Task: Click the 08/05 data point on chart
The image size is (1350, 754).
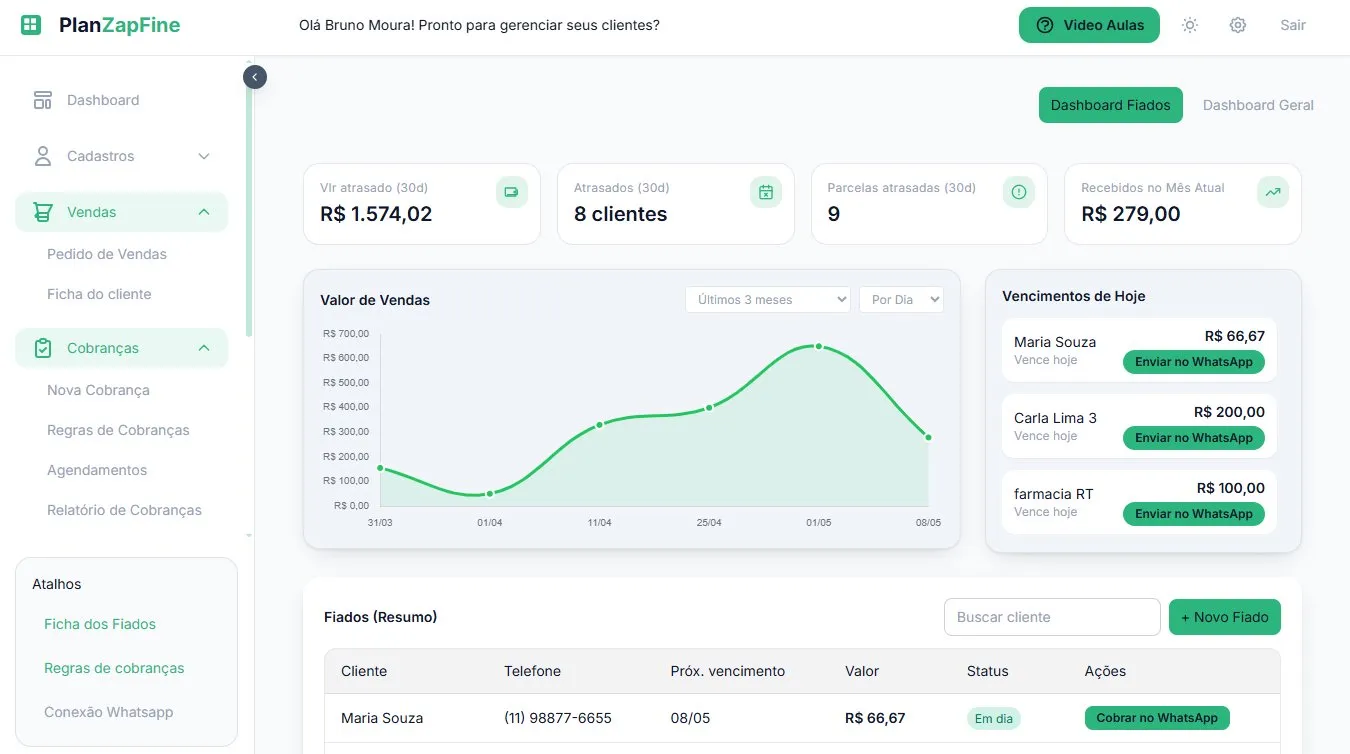Action: [928, 437]
